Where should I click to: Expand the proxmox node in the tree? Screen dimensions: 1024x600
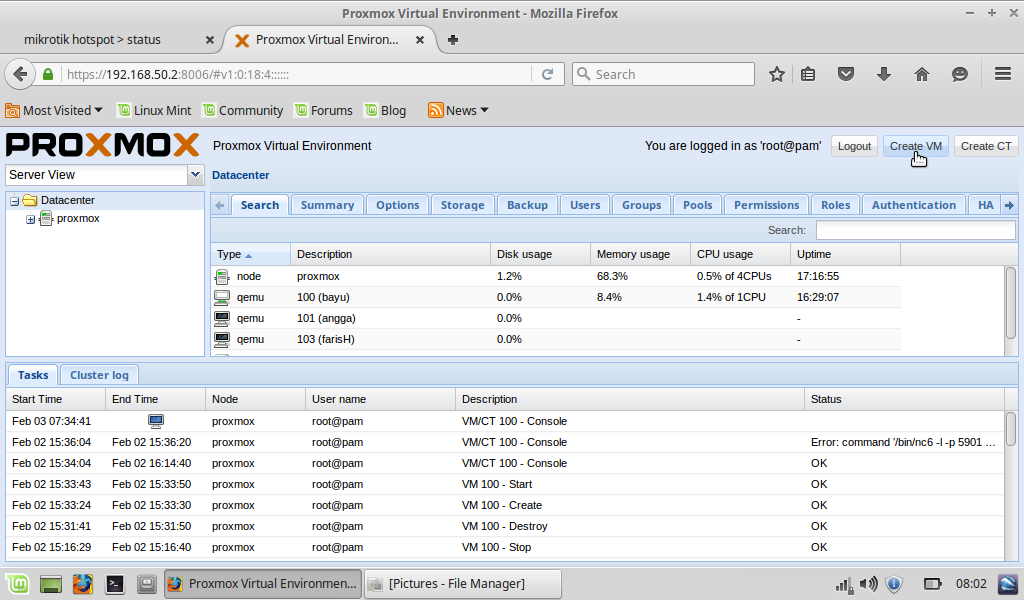click(30, 219)
